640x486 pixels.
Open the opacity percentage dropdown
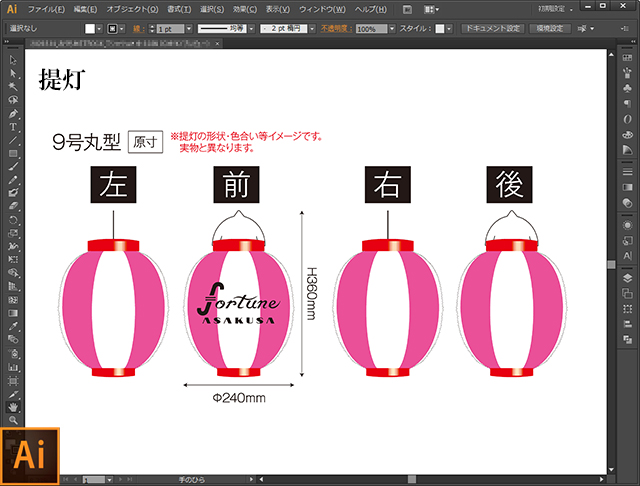(x=392, y=29)
